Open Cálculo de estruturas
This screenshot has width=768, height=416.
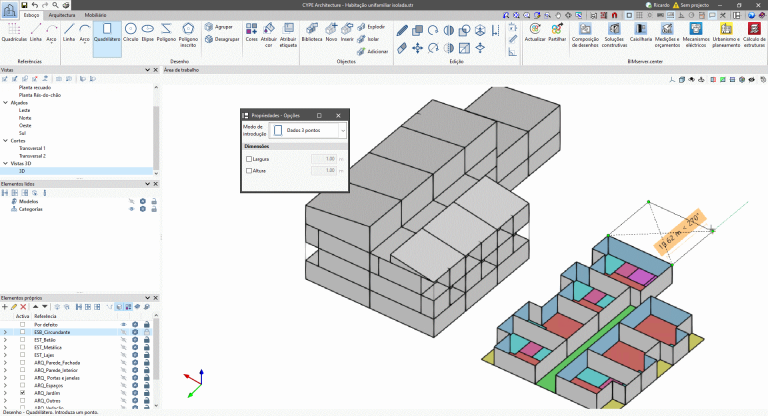click(x=754, y=35)
